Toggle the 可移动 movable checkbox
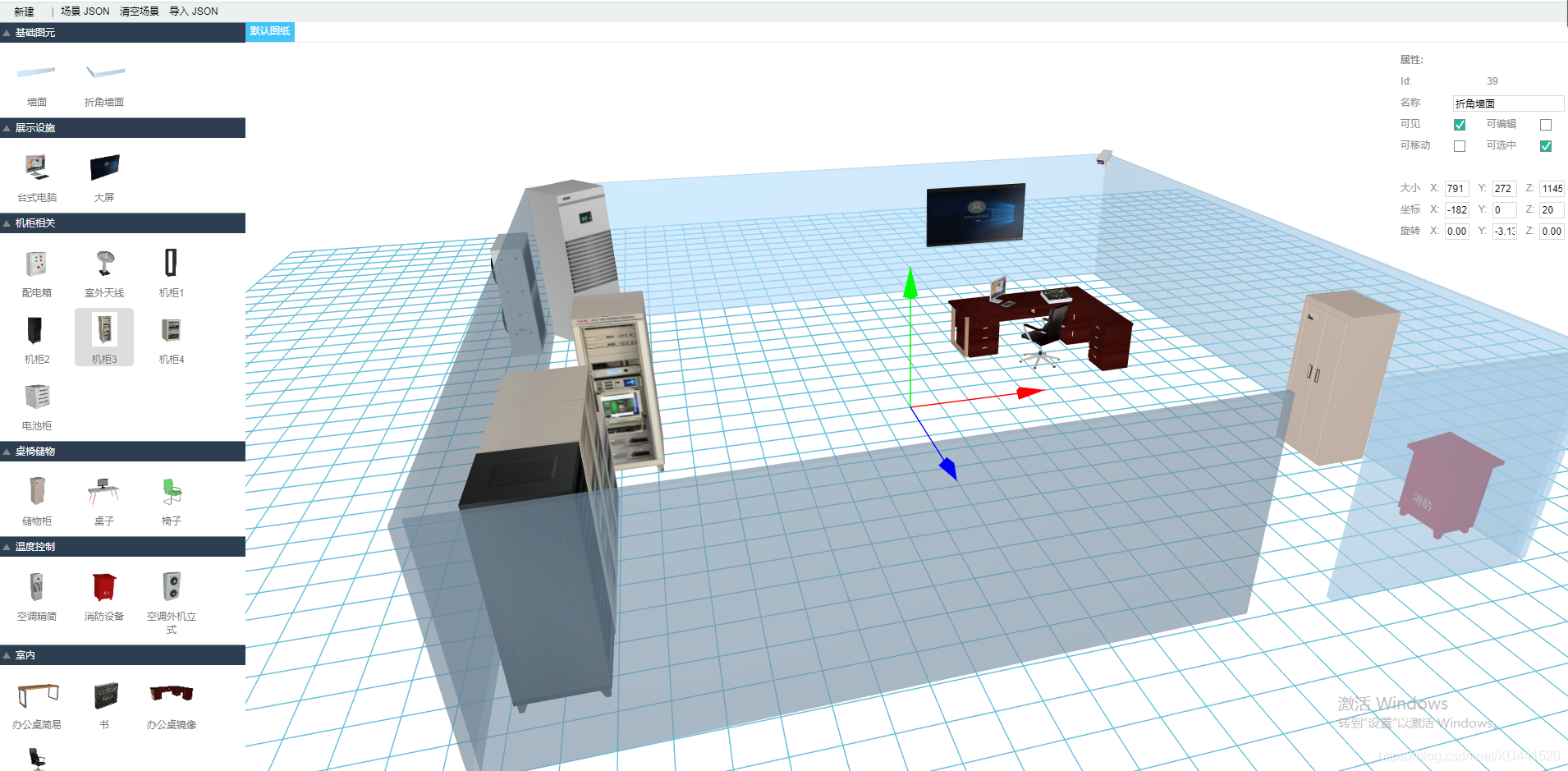 coord(1460,146)
